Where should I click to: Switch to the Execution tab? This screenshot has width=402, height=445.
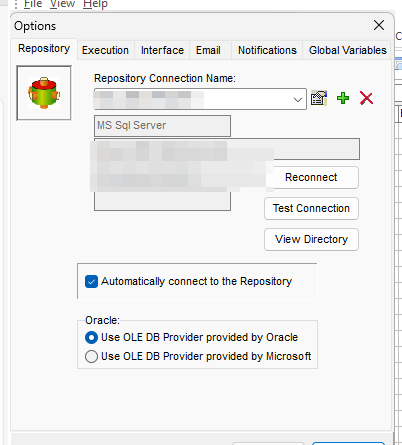[105, 50]
